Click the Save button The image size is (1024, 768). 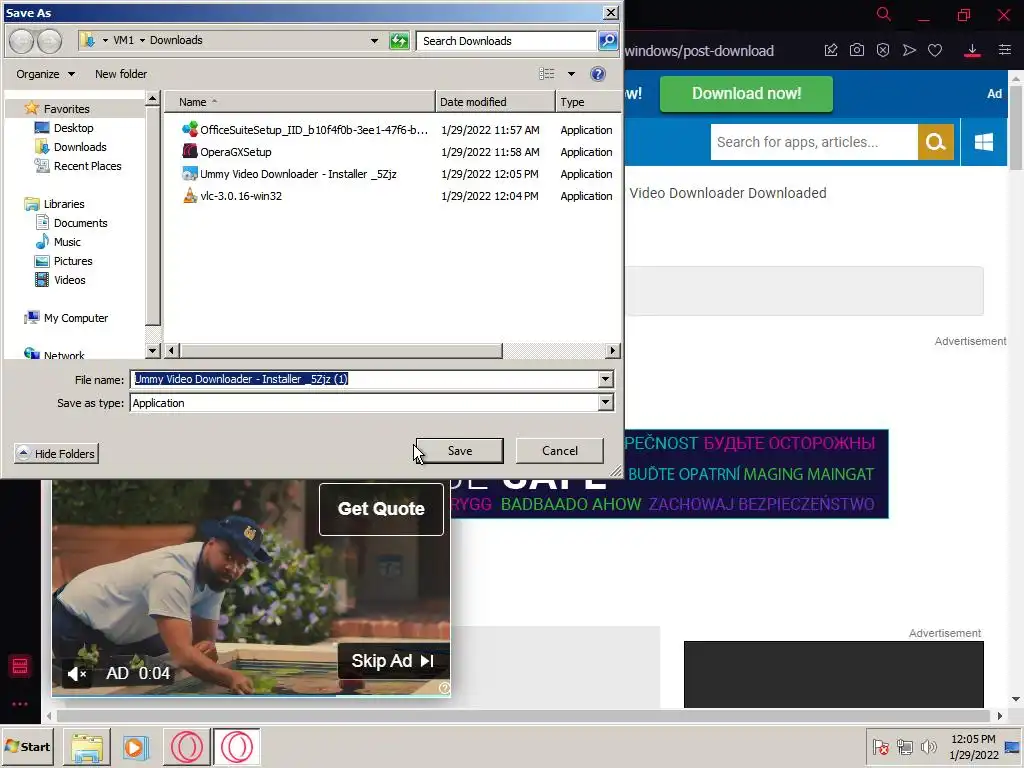pos(460,451)
